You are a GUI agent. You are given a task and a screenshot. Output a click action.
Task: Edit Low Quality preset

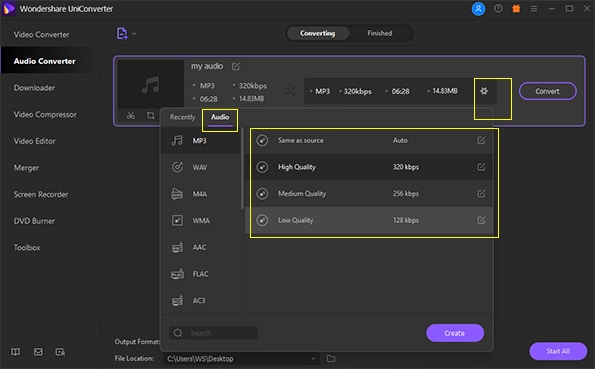tap(481, 220)
